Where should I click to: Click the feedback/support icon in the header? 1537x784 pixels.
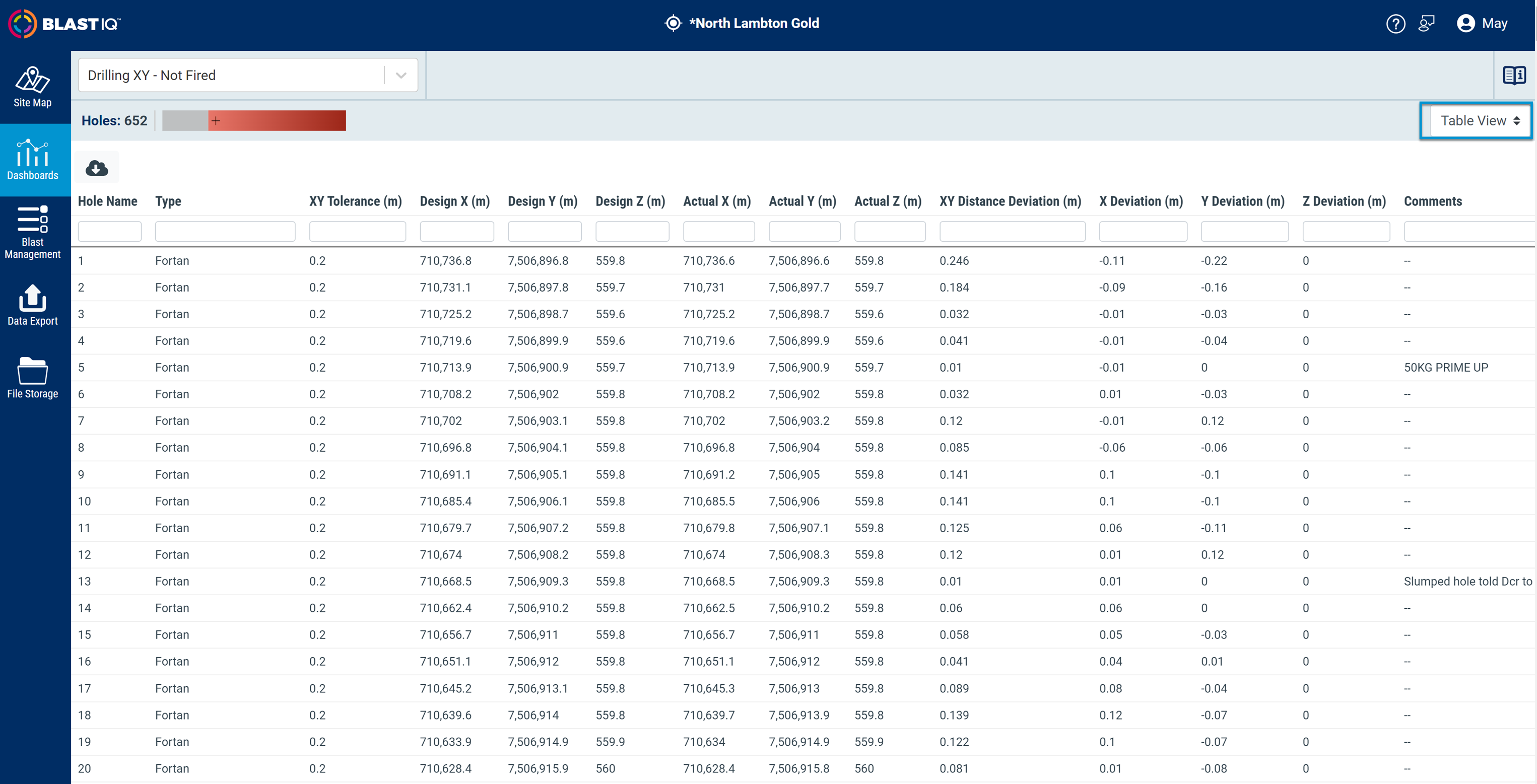point(1427,23)
